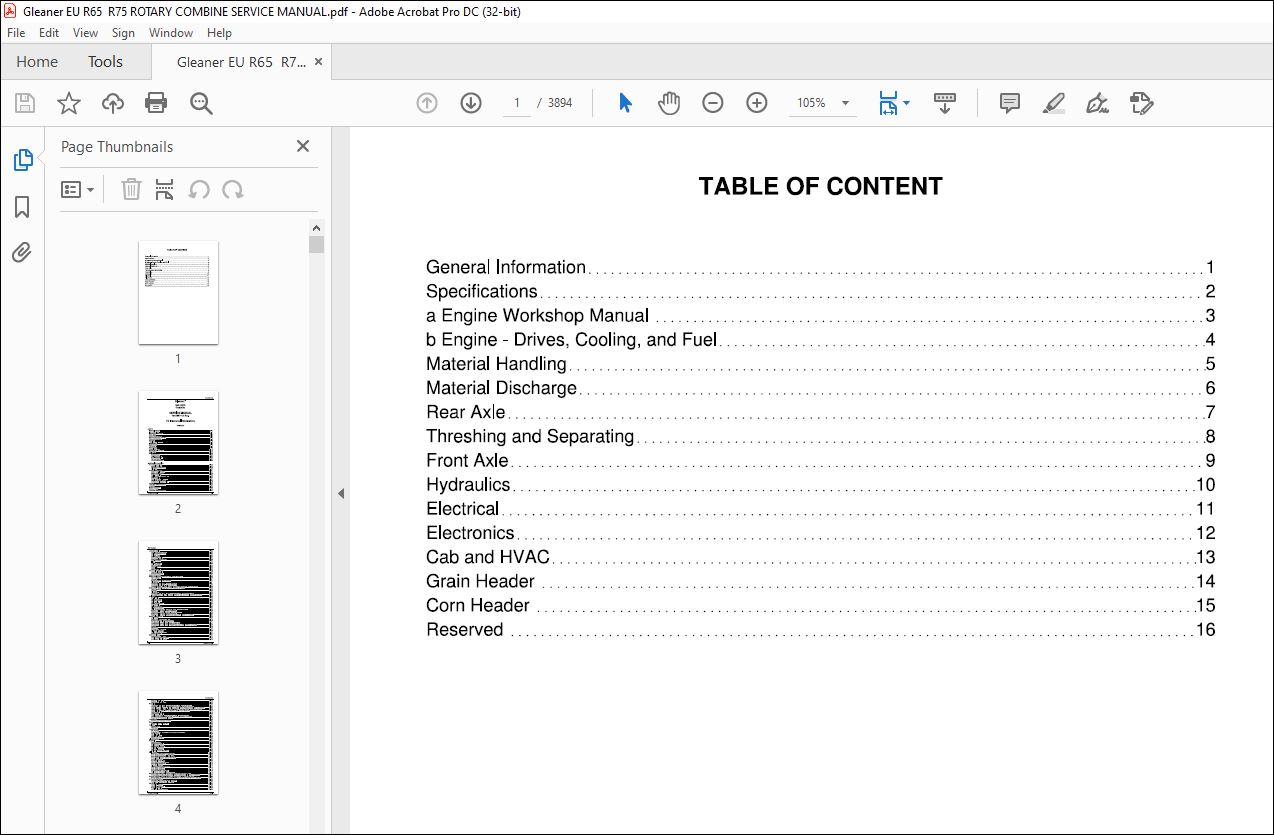This screenshot has height=835, width=1274.
Task: Collapse the navigation pane arrow
Action: (340, 493)
